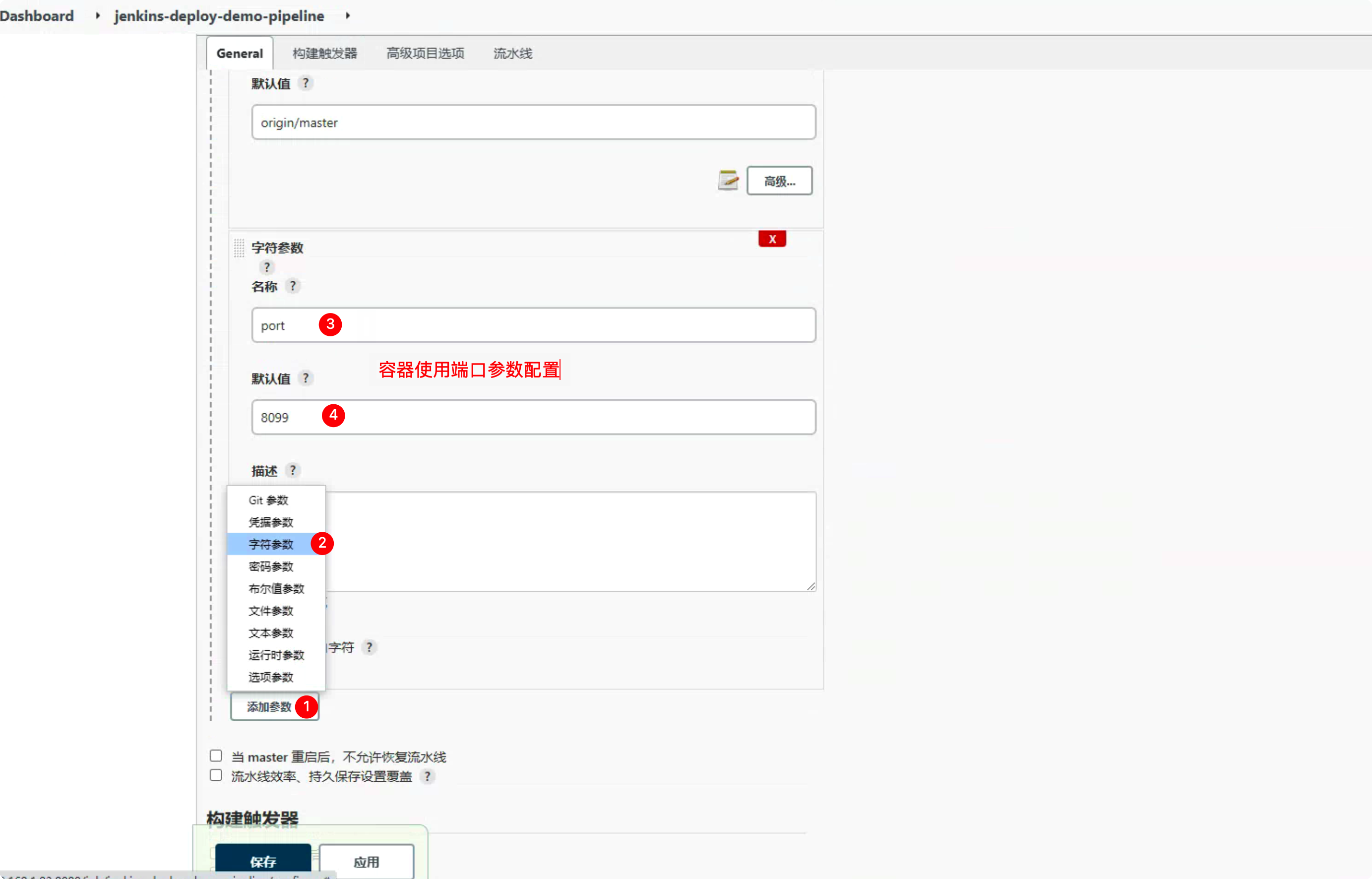This screenshot has height=879, width=1372.
Task: Click the notepad edit icon beside 高级
Action: point(728,181)
